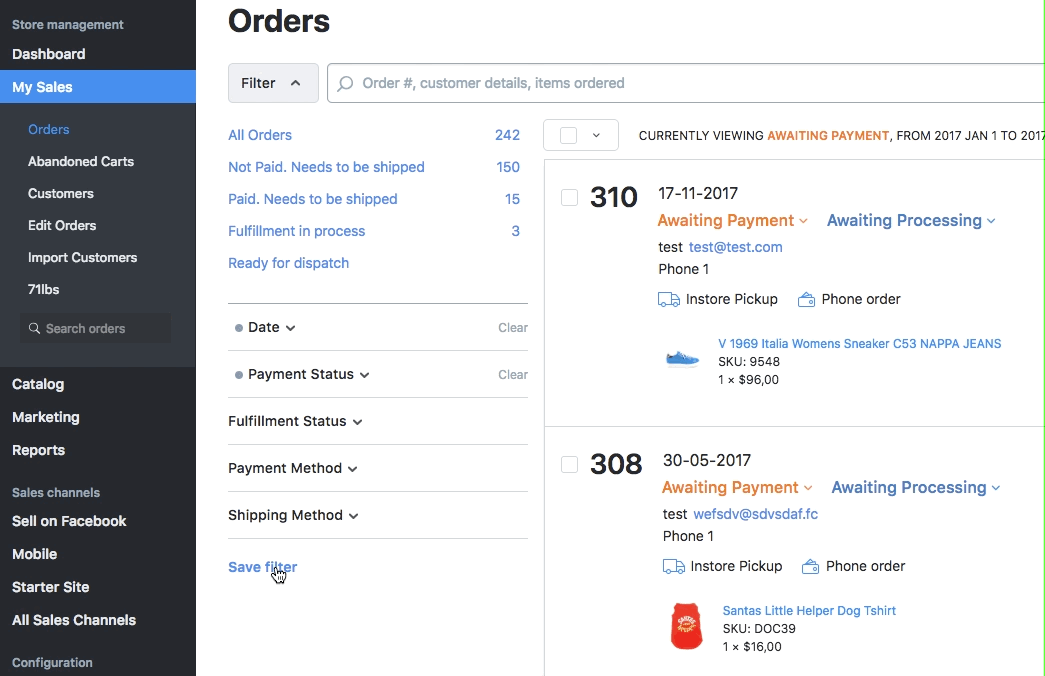The height and width of the screenshot is (676, 1045).
Task: Select the checkbox for order 308
Action: (x=569, y=465)
